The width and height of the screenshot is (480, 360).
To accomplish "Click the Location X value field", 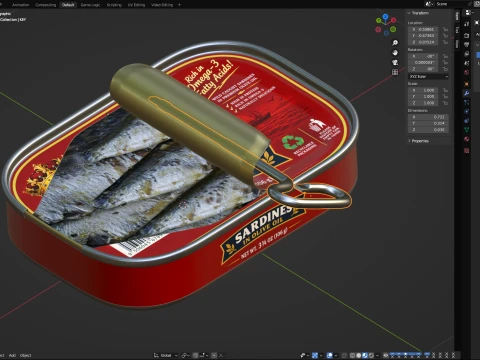I will [423, 29].
